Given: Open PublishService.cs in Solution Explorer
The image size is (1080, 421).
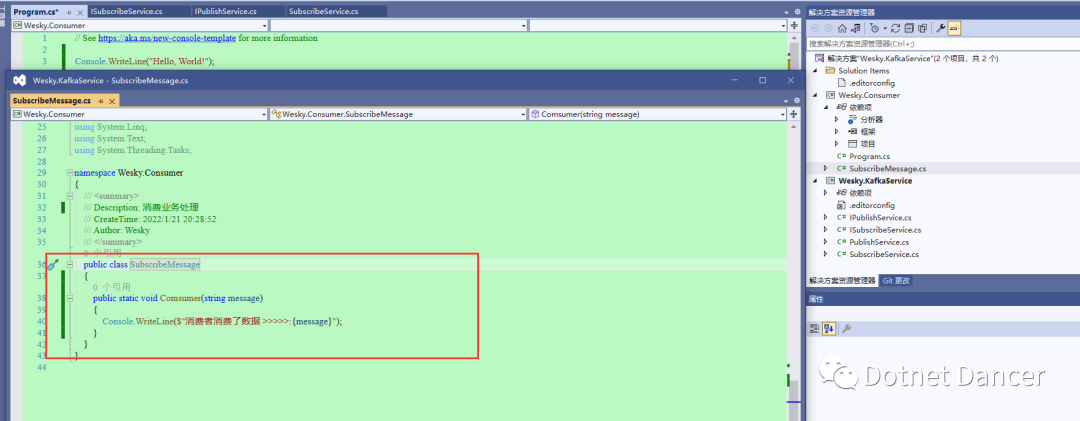Looking at the screenshot, I should (x=879, y=242).
